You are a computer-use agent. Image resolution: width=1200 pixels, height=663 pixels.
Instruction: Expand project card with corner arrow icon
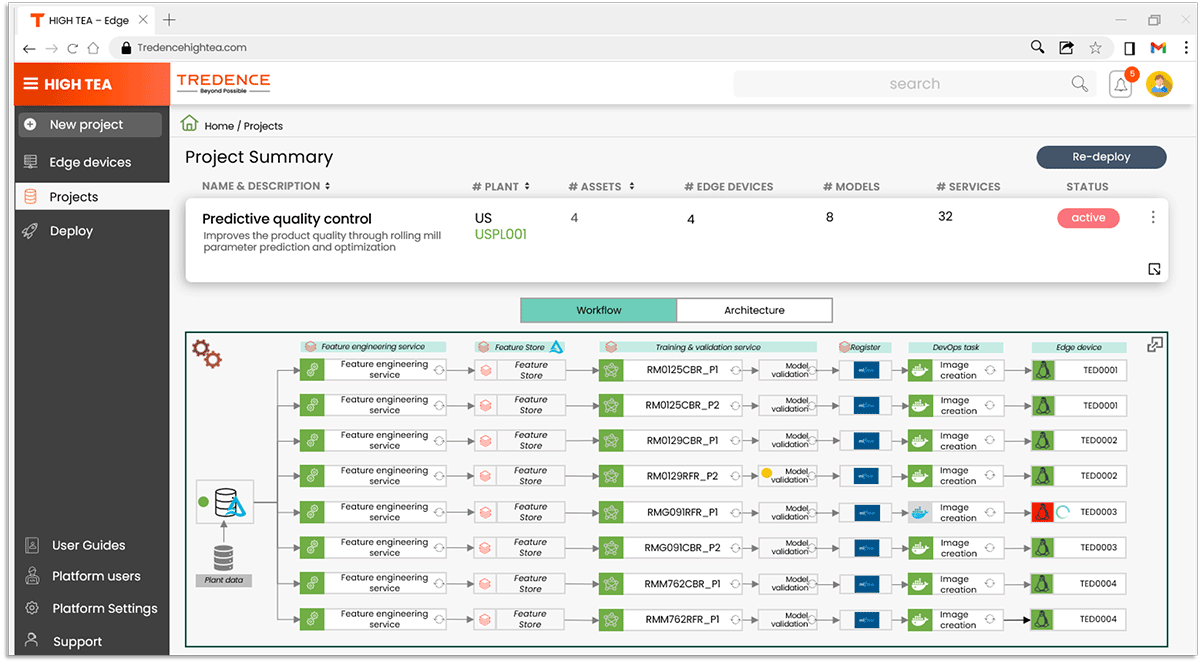click(x=1154, y=269)
